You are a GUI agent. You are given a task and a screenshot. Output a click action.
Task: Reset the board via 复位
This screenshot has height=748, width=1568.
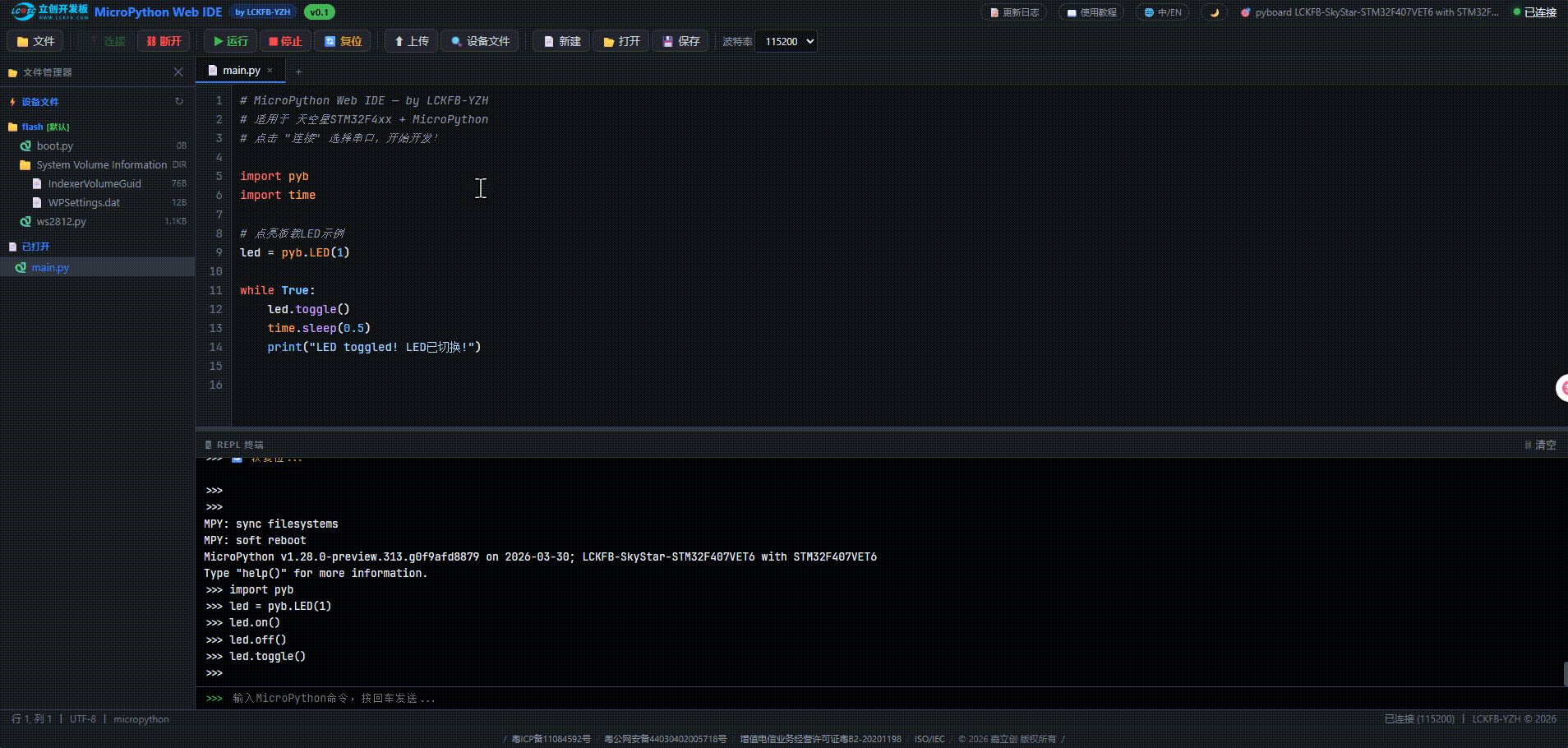click(343, 41)
